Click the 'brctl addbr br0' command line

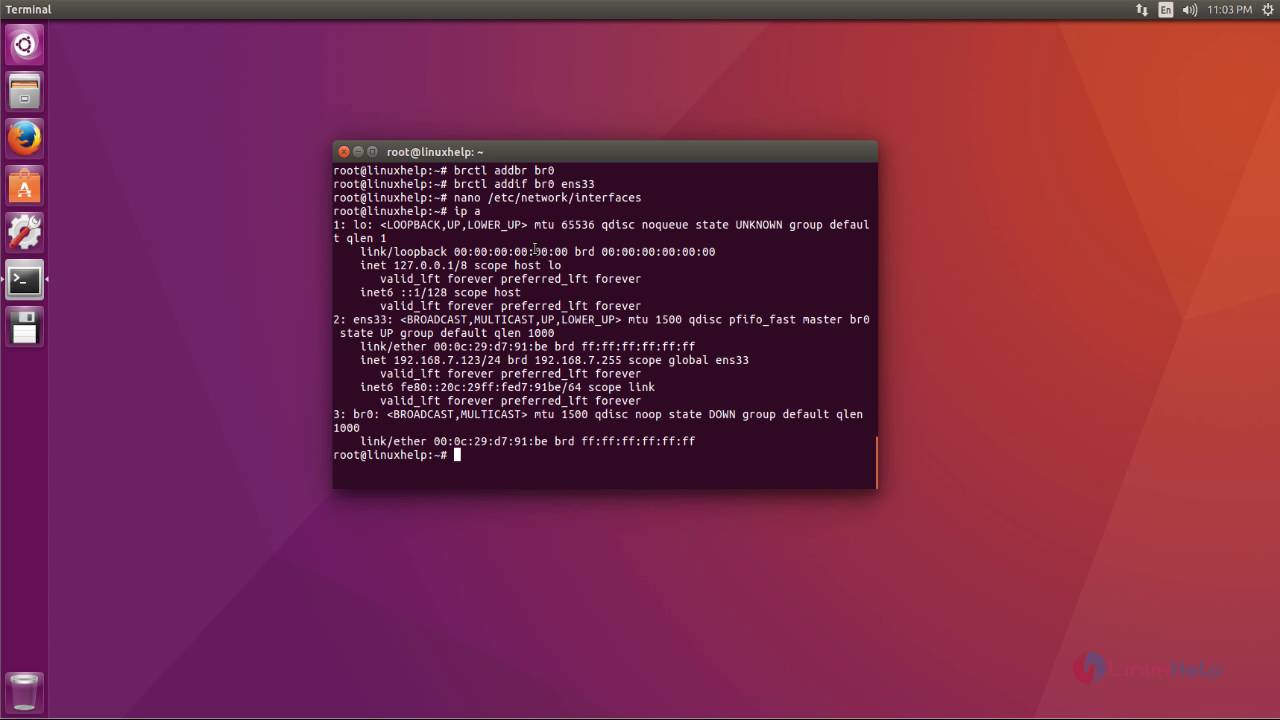click(444, 171)
